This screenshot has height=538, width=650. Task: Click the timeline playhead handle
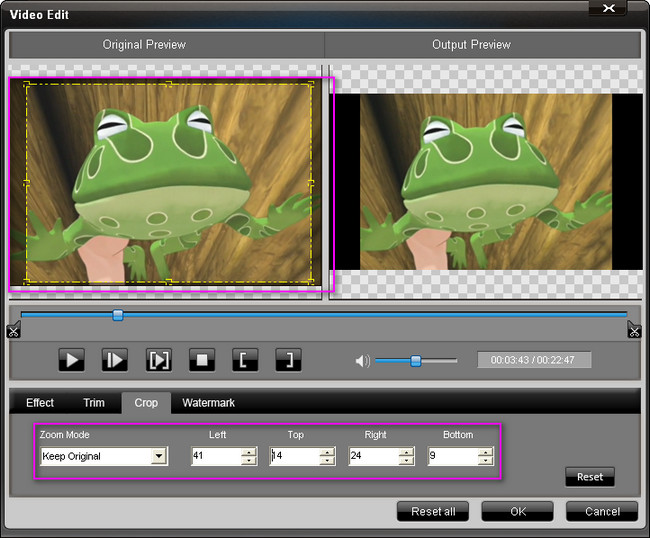(118, 315)
